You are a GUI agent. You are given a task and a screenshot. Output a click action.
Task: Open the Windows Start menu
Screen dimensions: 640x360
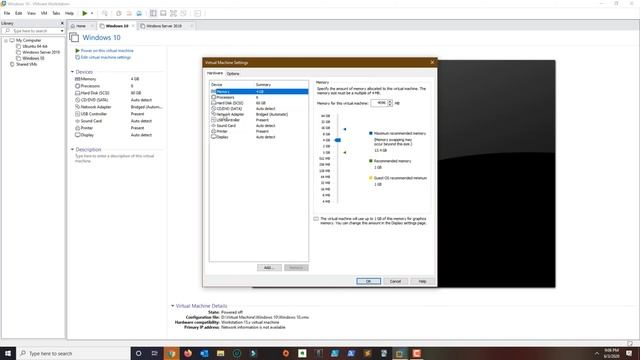8,353
